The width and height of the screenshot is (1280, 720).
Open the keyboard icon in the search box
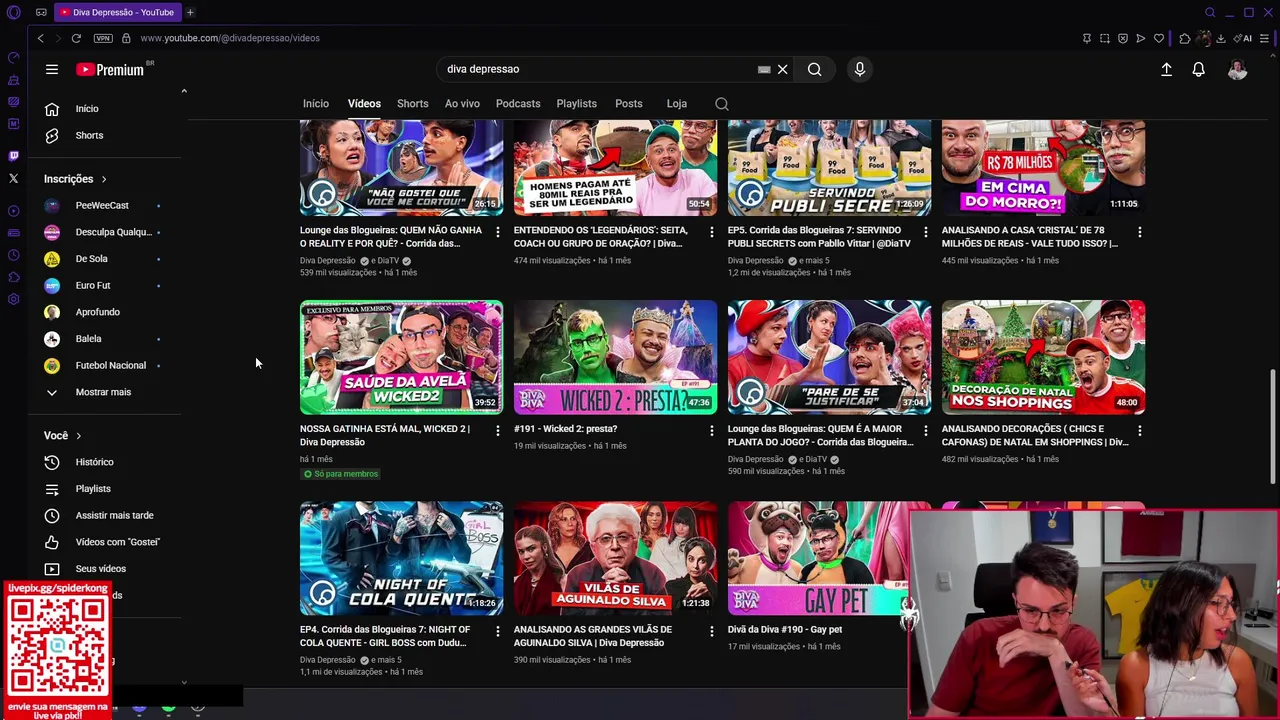764,69
